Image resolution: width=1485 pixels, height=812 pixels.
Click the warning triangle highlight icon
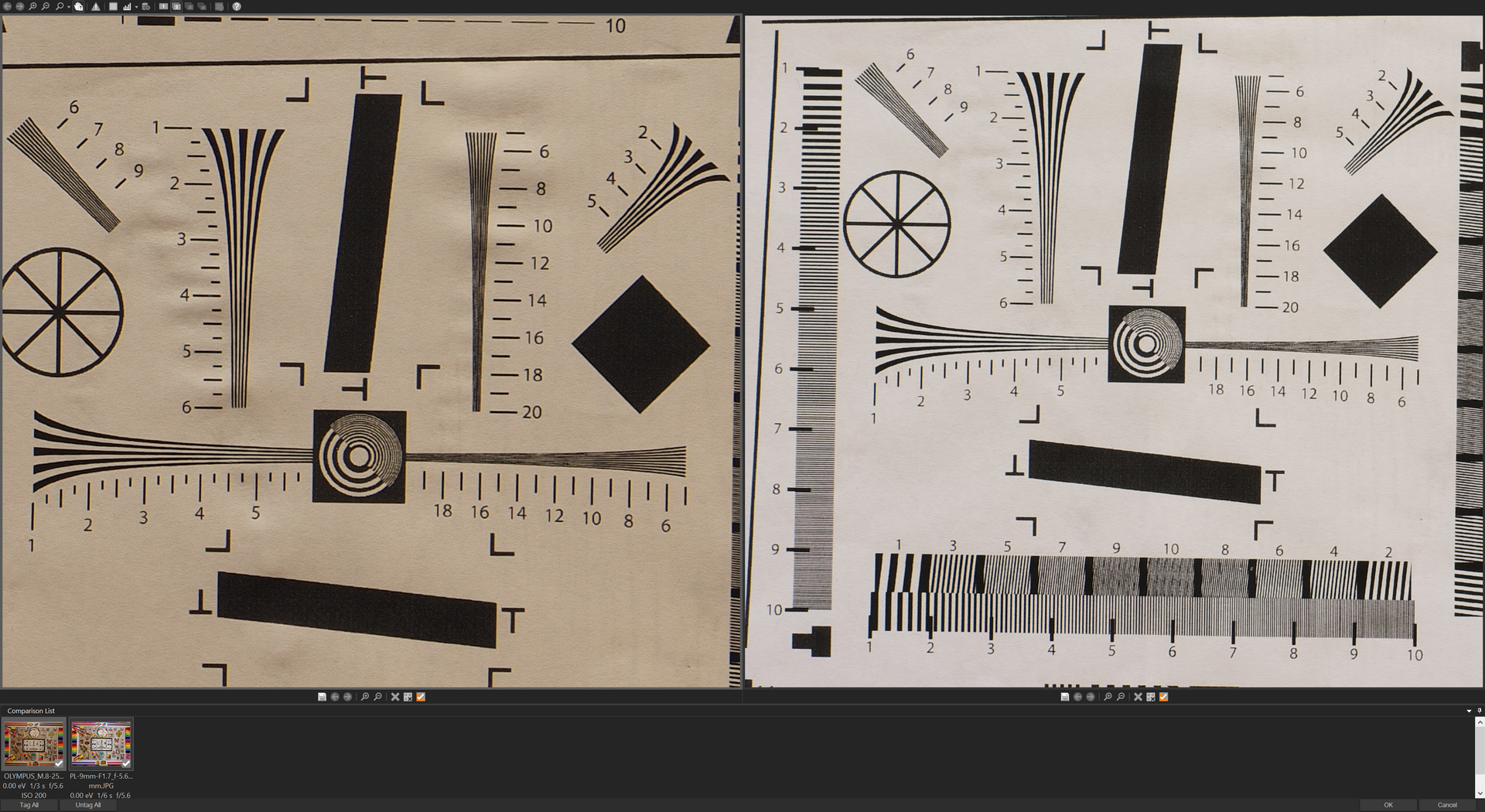click(96, 6)
